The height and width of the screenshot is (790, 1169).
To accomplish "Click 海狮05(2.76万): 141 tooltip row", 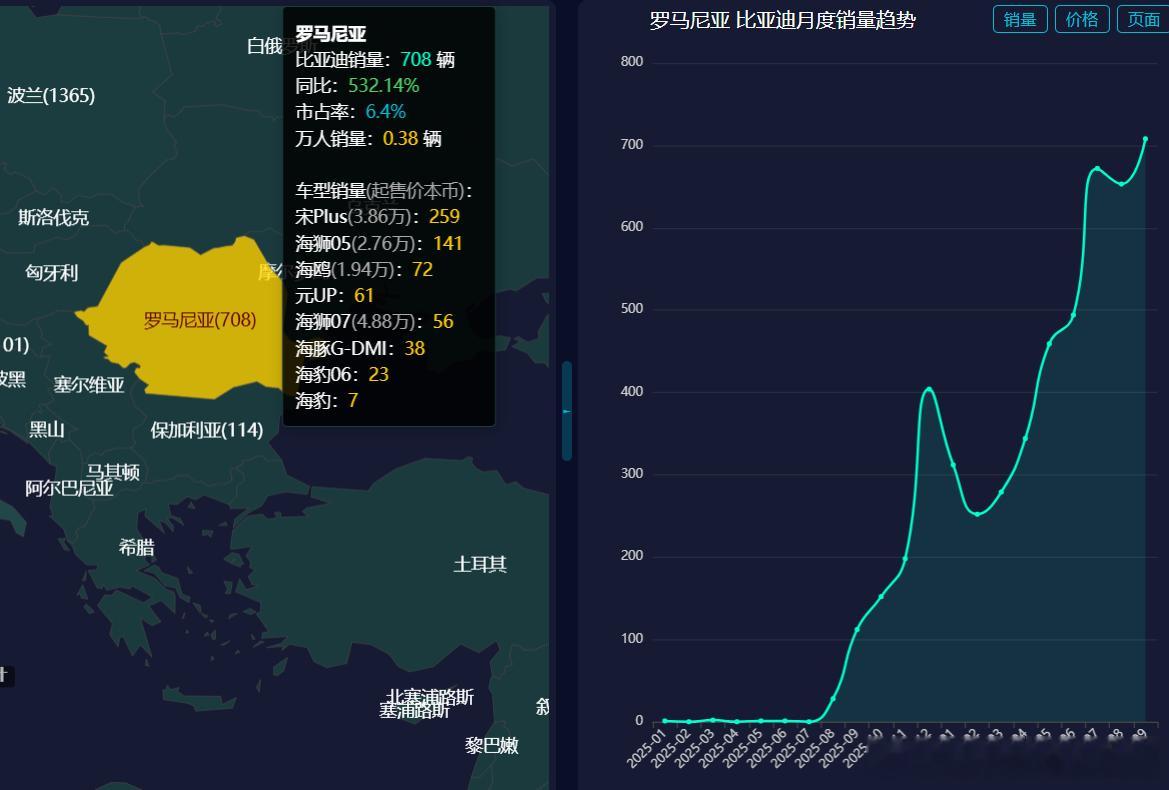I will click(379, 244).
